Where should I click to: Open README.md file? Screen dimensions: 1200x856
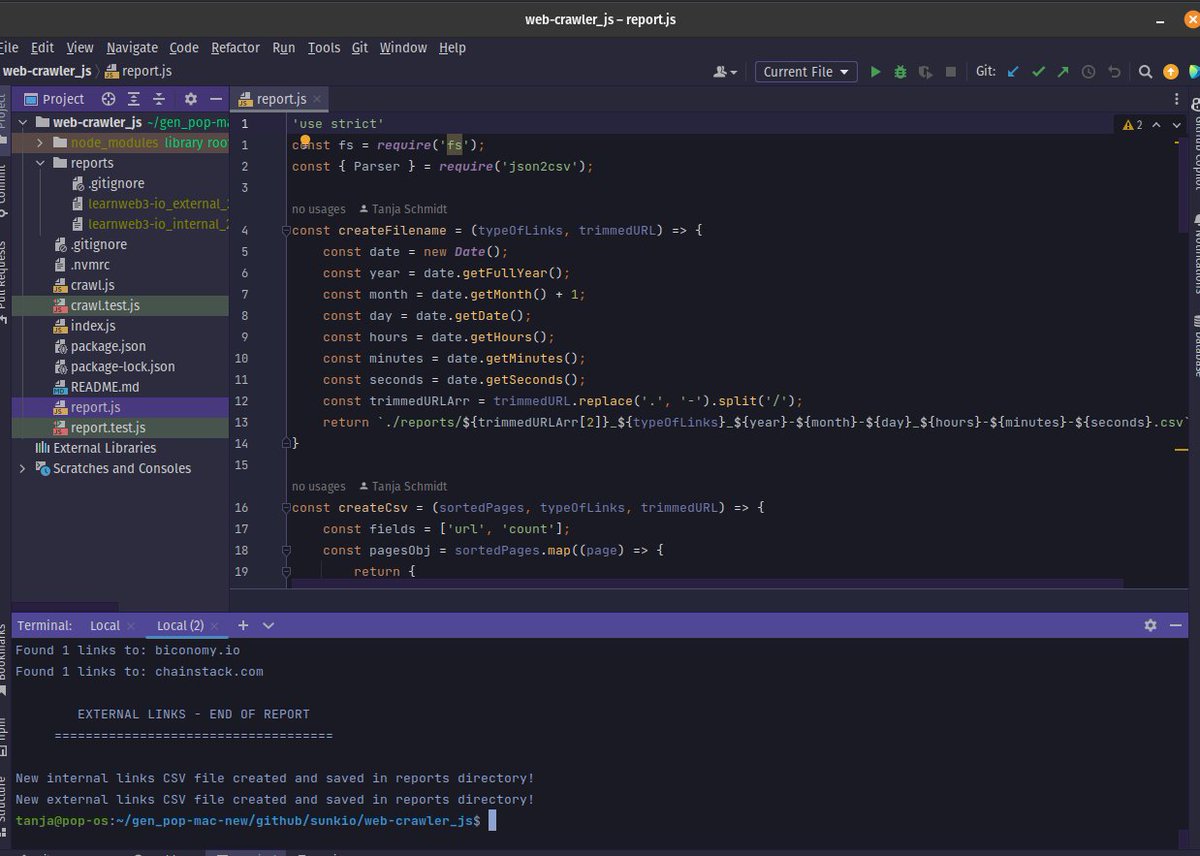point(96,387)
